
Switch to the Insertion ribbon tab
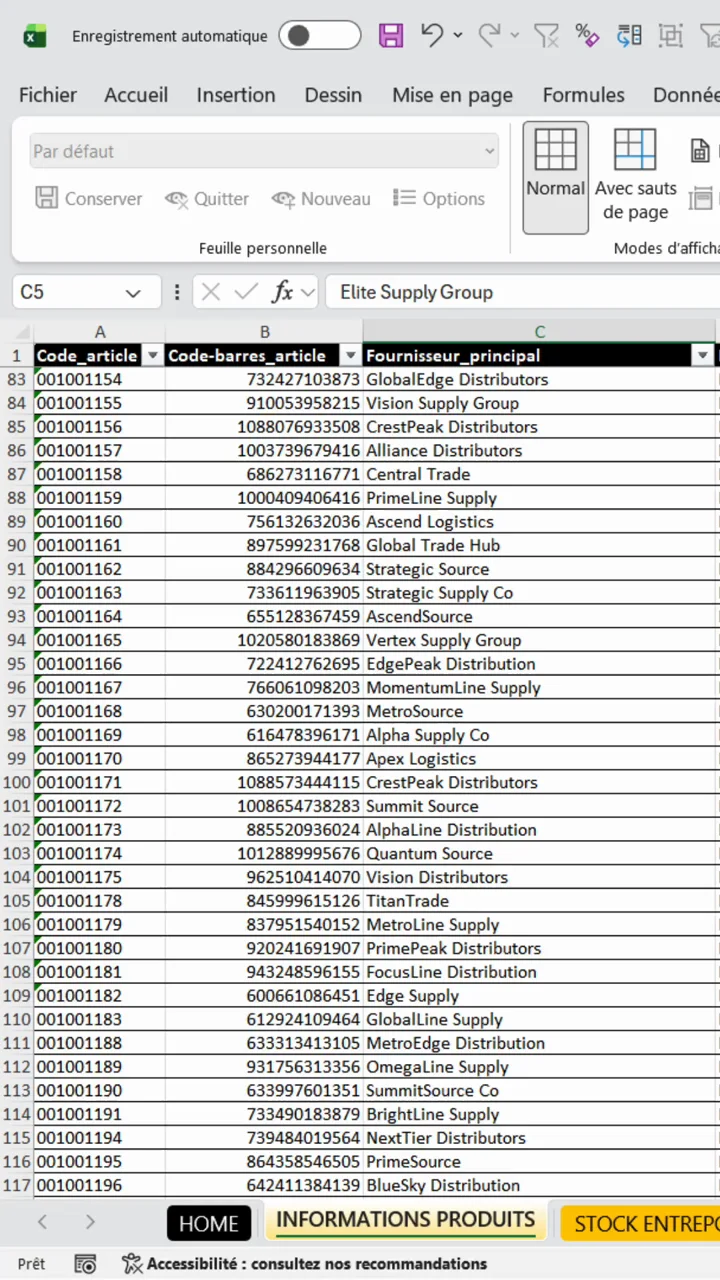click(x=236, y=95)
